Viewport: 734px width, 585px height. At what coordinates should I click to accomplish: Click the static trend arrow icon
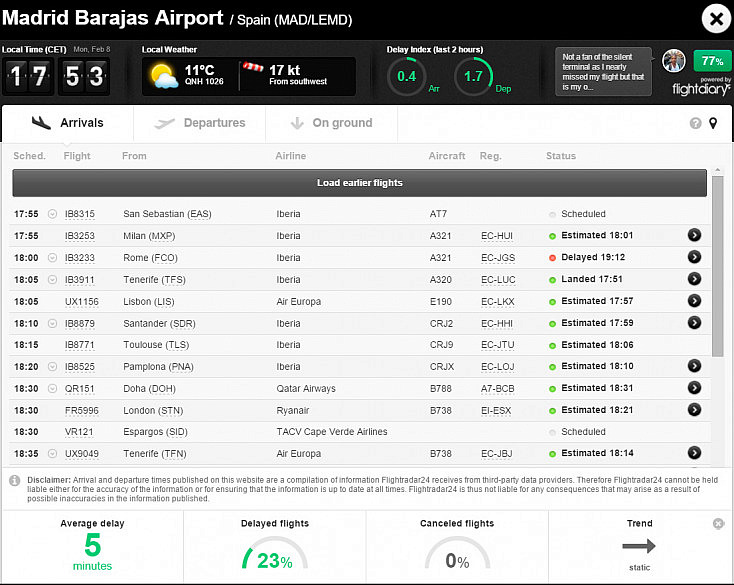pos(639,546)
